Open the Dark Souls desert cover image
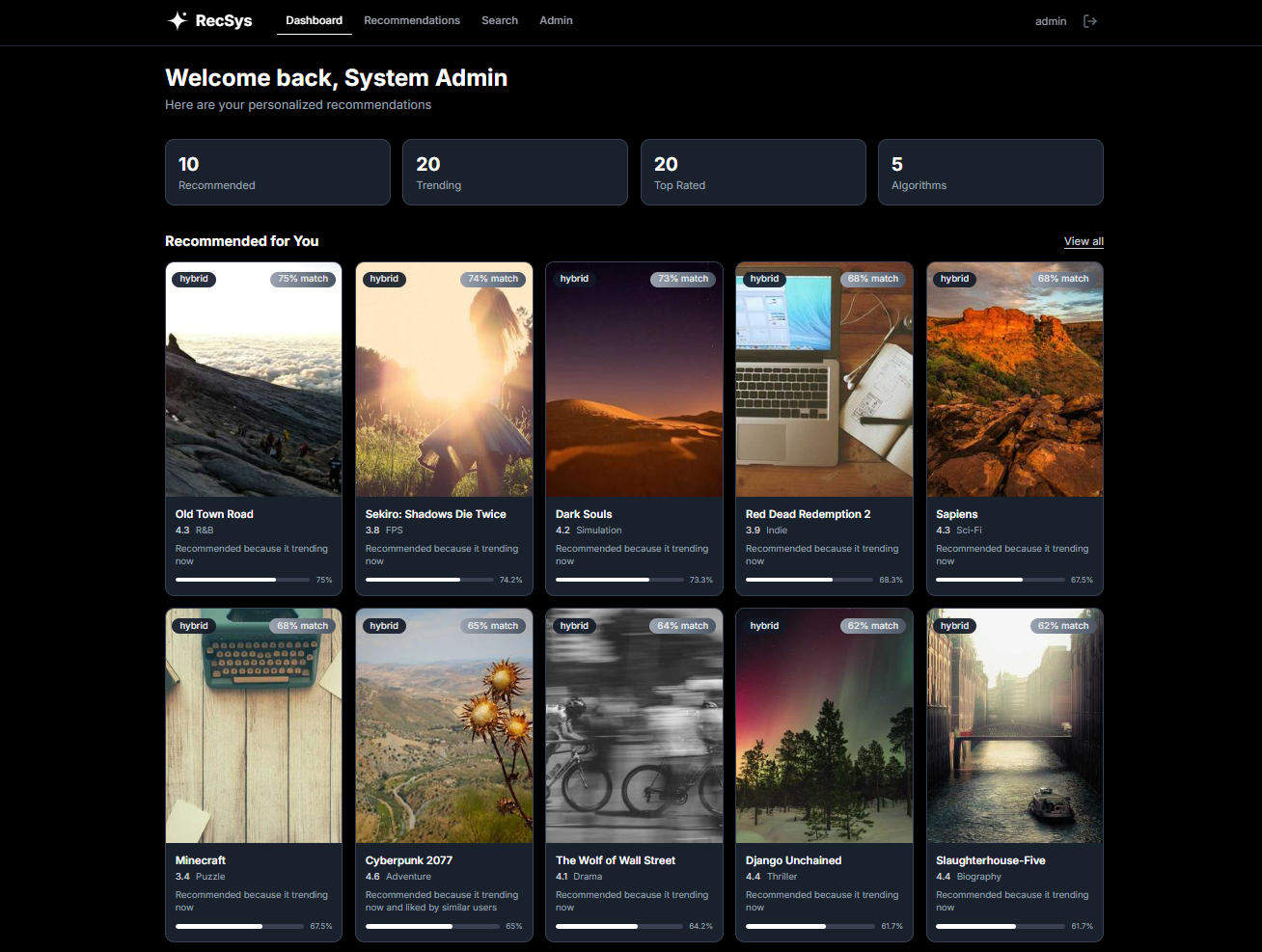Image resolution: width=1262 pixels, height=952 pixels. click(x=634, y=379)
